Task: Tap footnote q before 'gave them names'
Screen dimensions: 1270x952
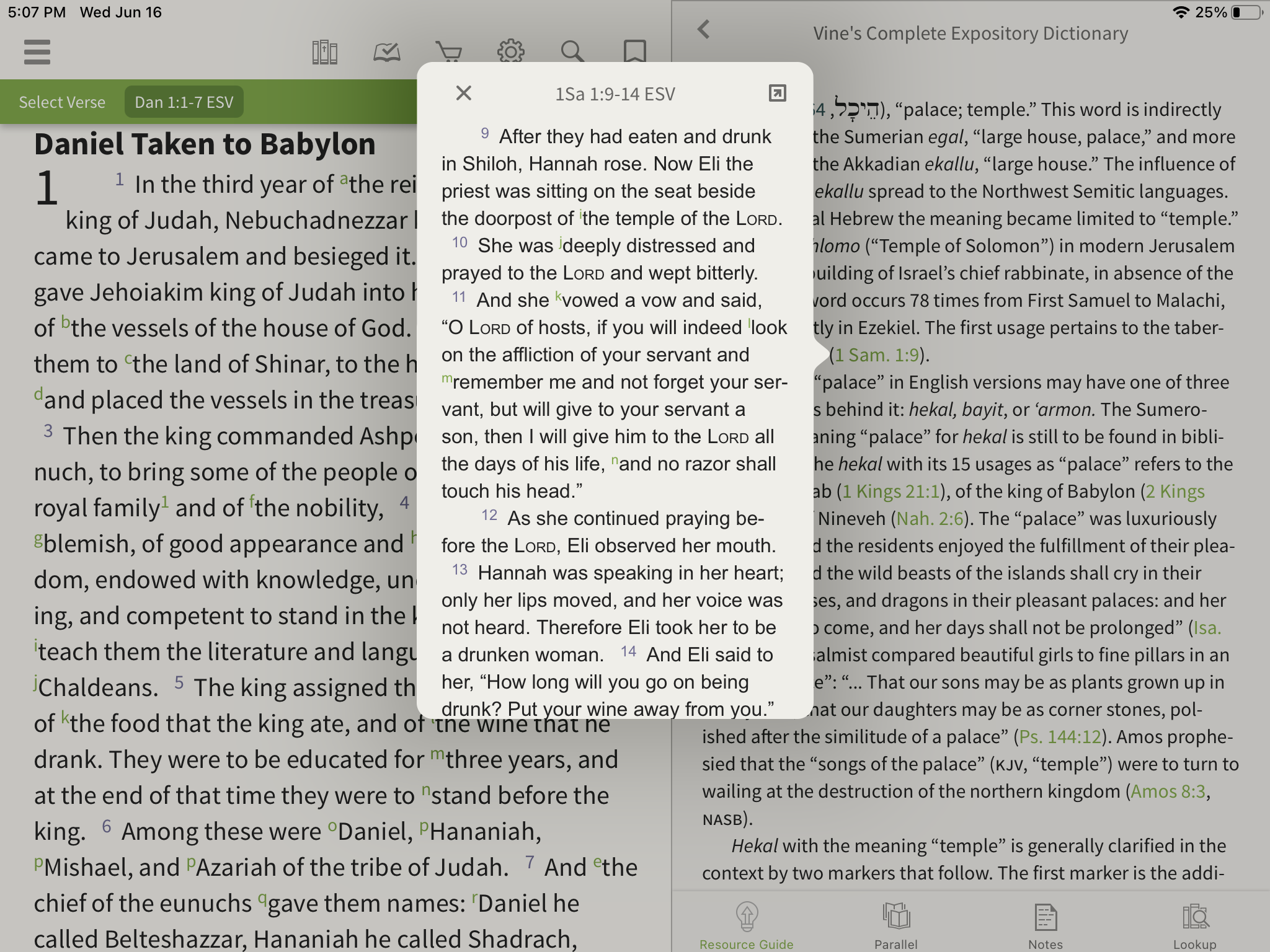Action: 262,900
